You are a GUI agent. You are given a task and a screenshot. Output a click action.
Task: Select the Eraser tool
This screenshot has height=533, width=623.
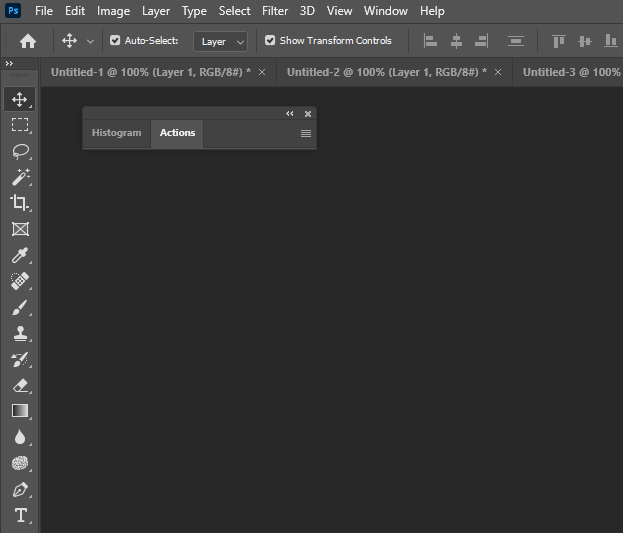20,386
